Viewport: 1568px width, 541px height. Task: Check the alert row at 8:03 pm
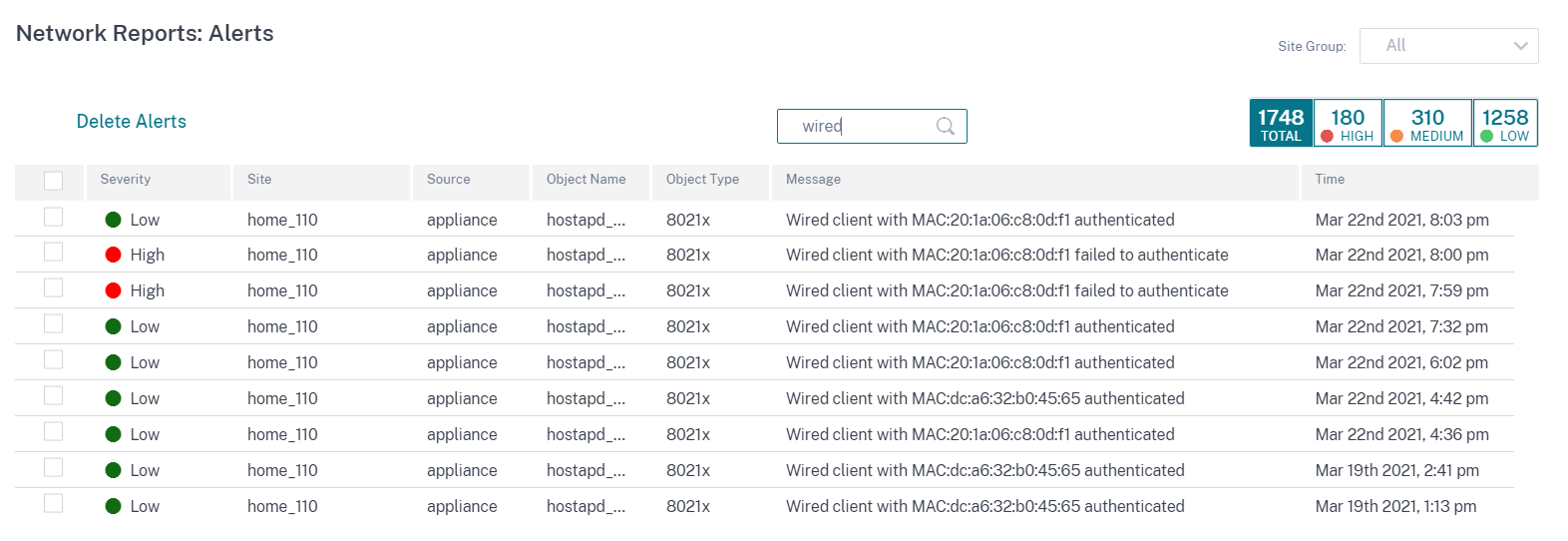(54, 217)
